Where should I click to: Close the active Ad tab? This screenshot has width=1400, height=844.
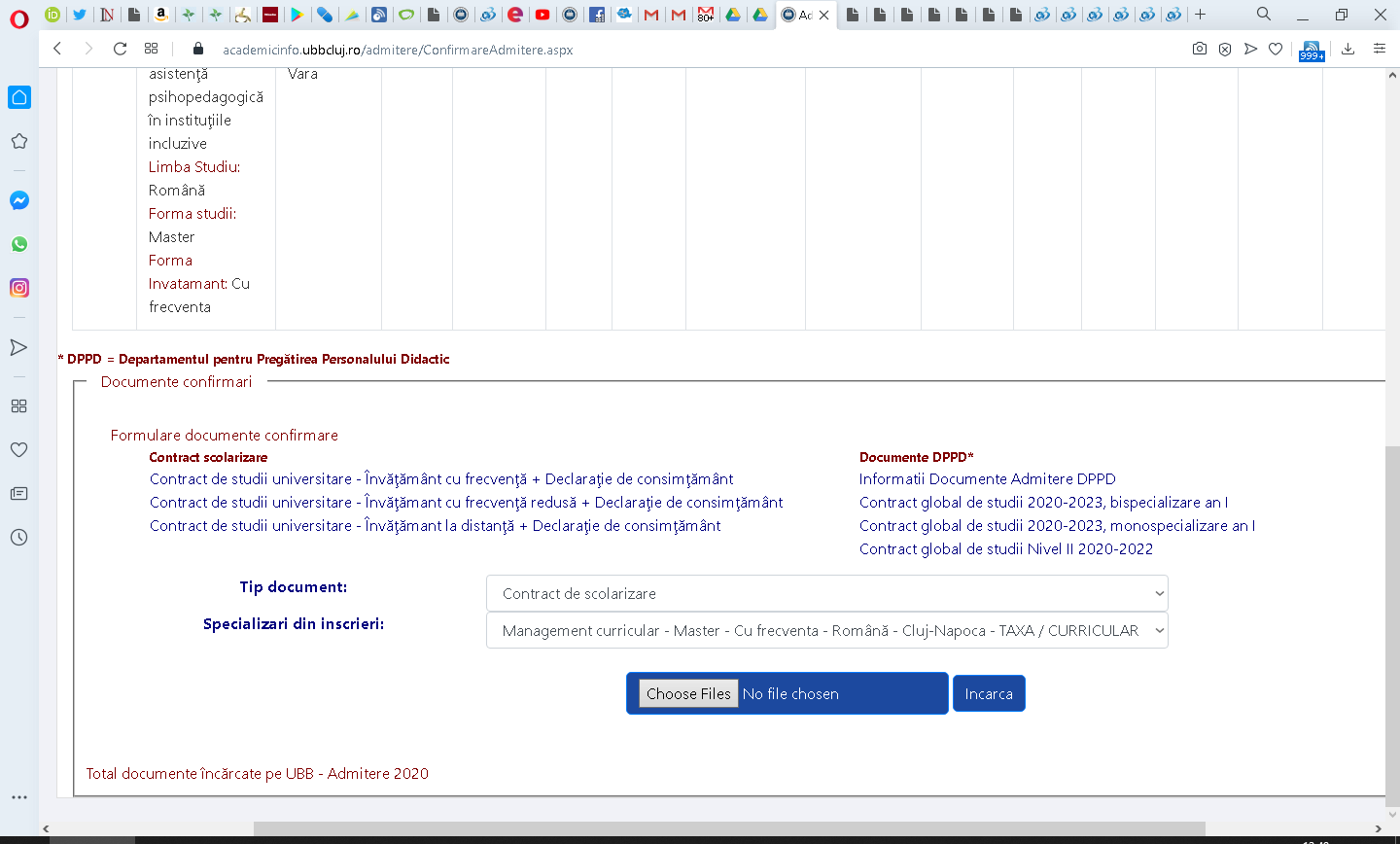pos(823,15)
